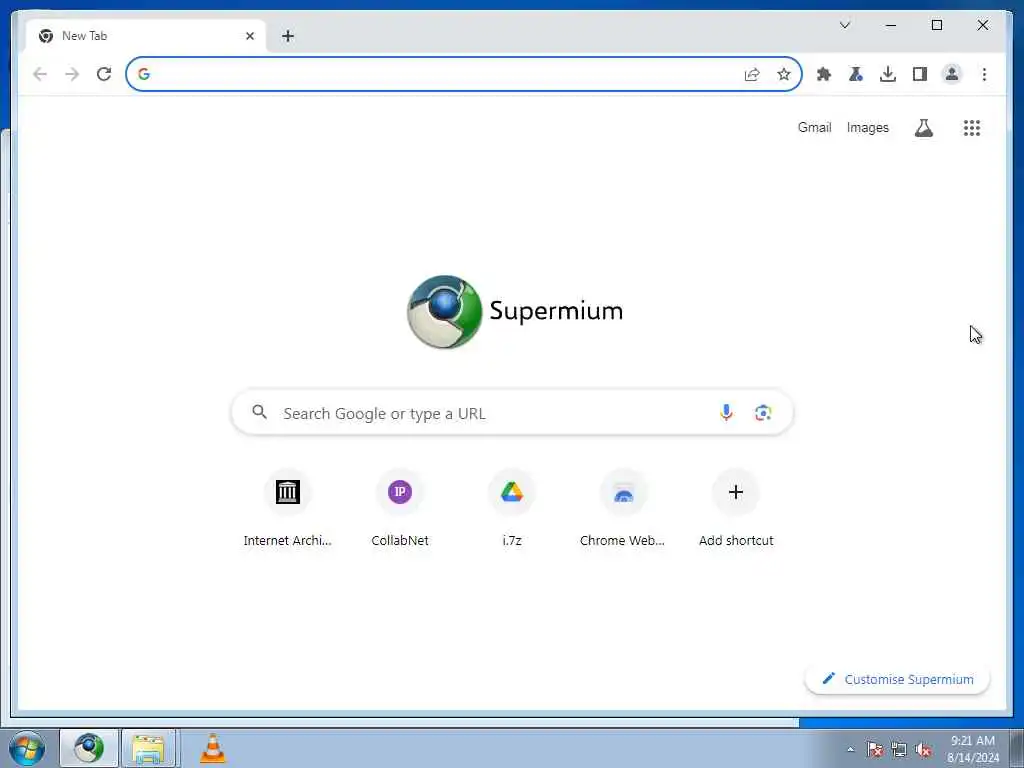Open the Images link
1024x768 pixels.
867,127
